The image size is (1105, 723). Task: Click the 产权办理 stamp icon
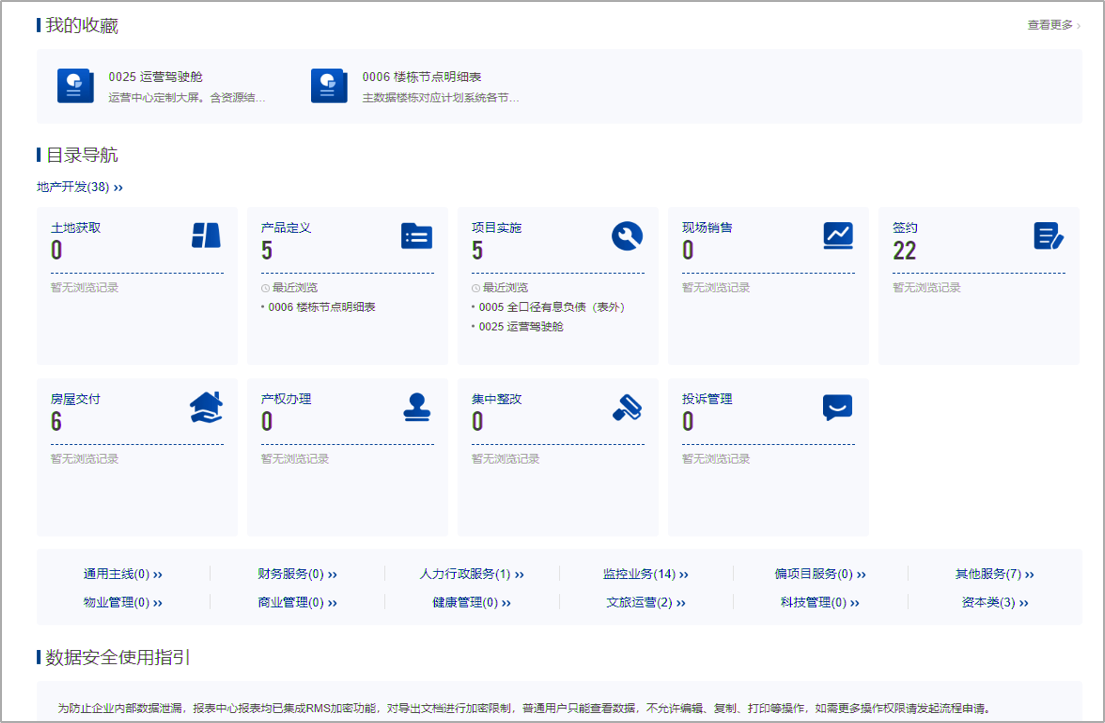click(x=416, y=407)
